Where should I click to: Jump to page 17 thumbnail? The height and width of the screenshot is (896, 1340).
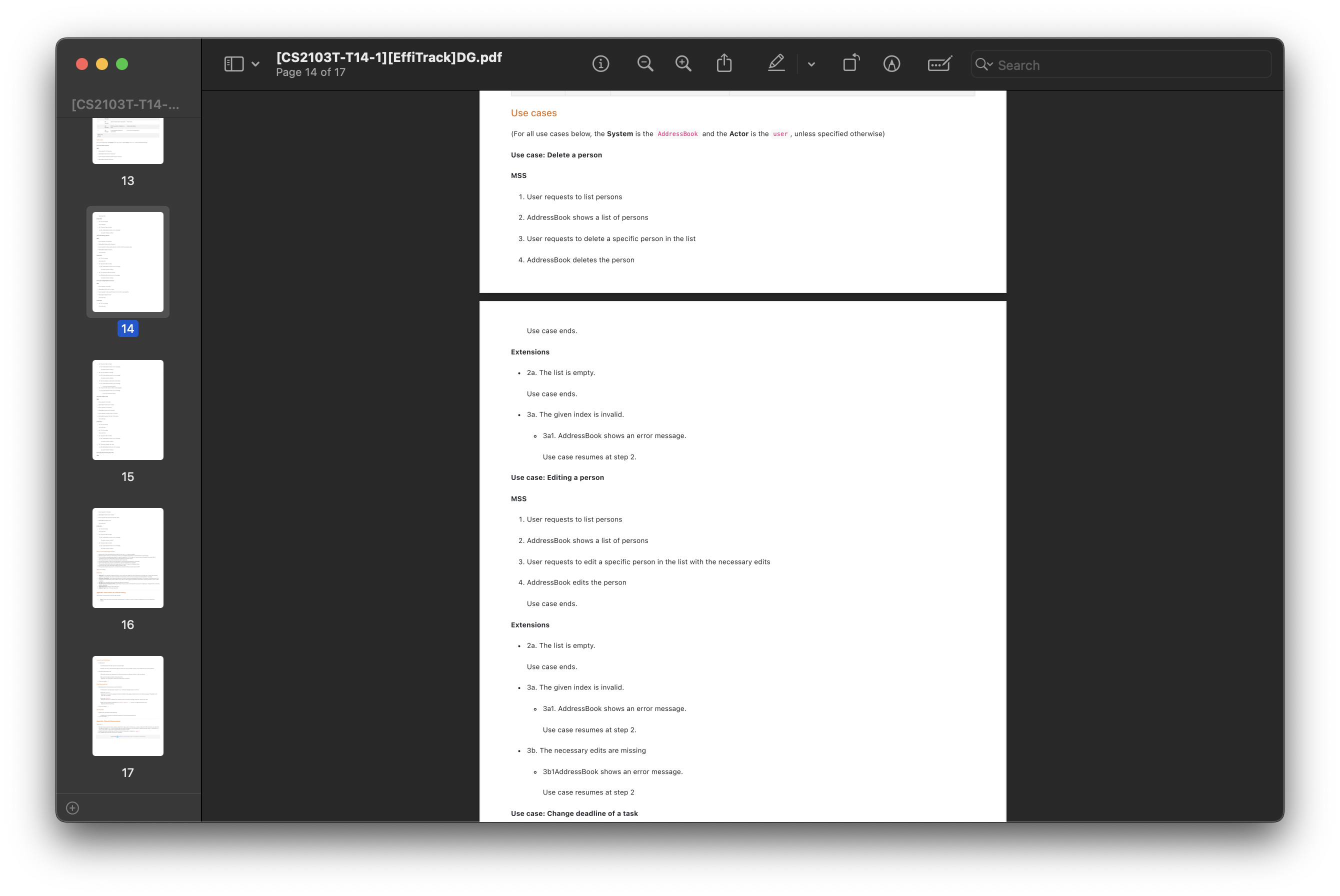tap(128, 705)
